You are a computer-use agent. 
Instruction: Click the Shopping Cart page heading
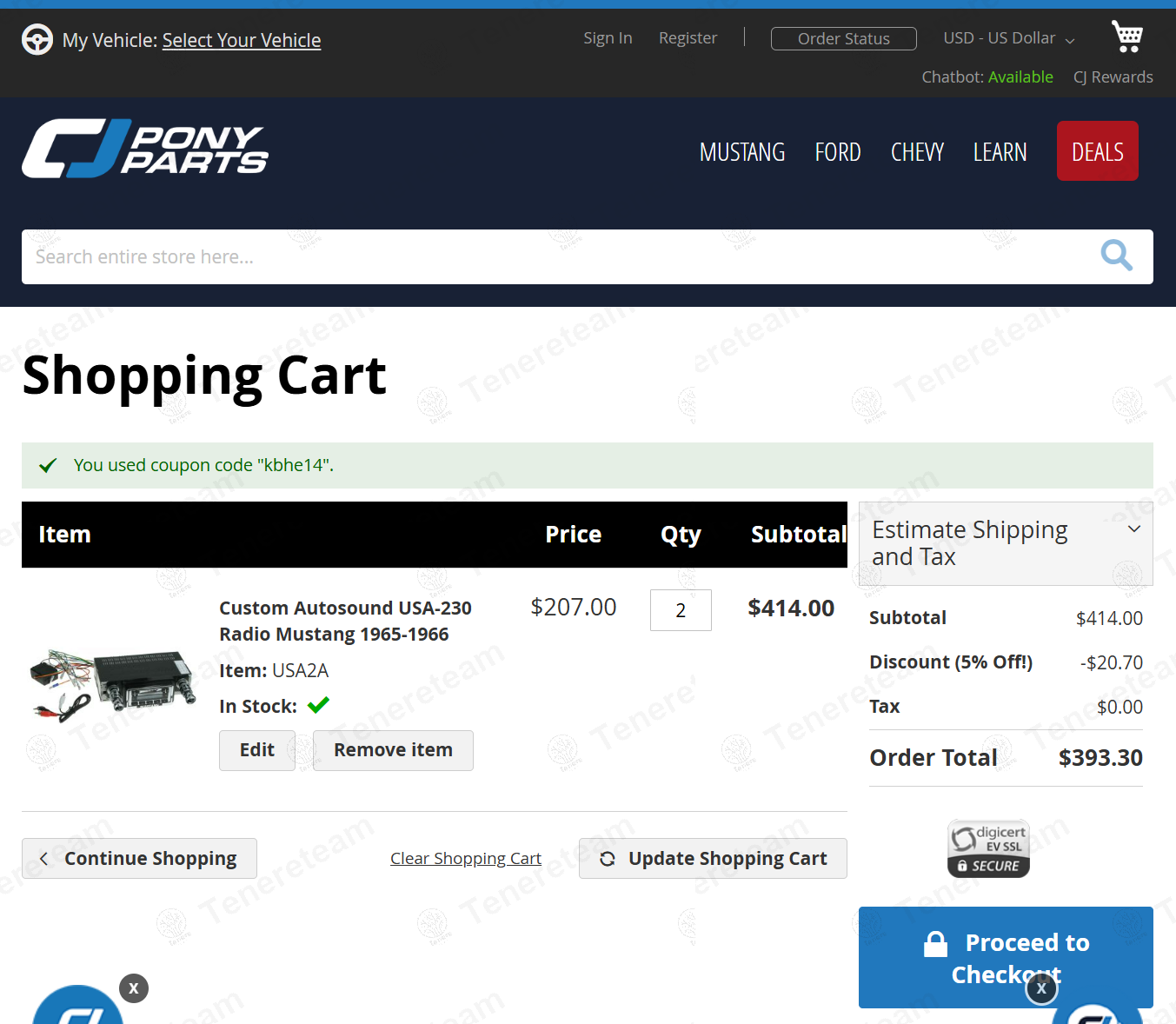[x=204, y=376]
